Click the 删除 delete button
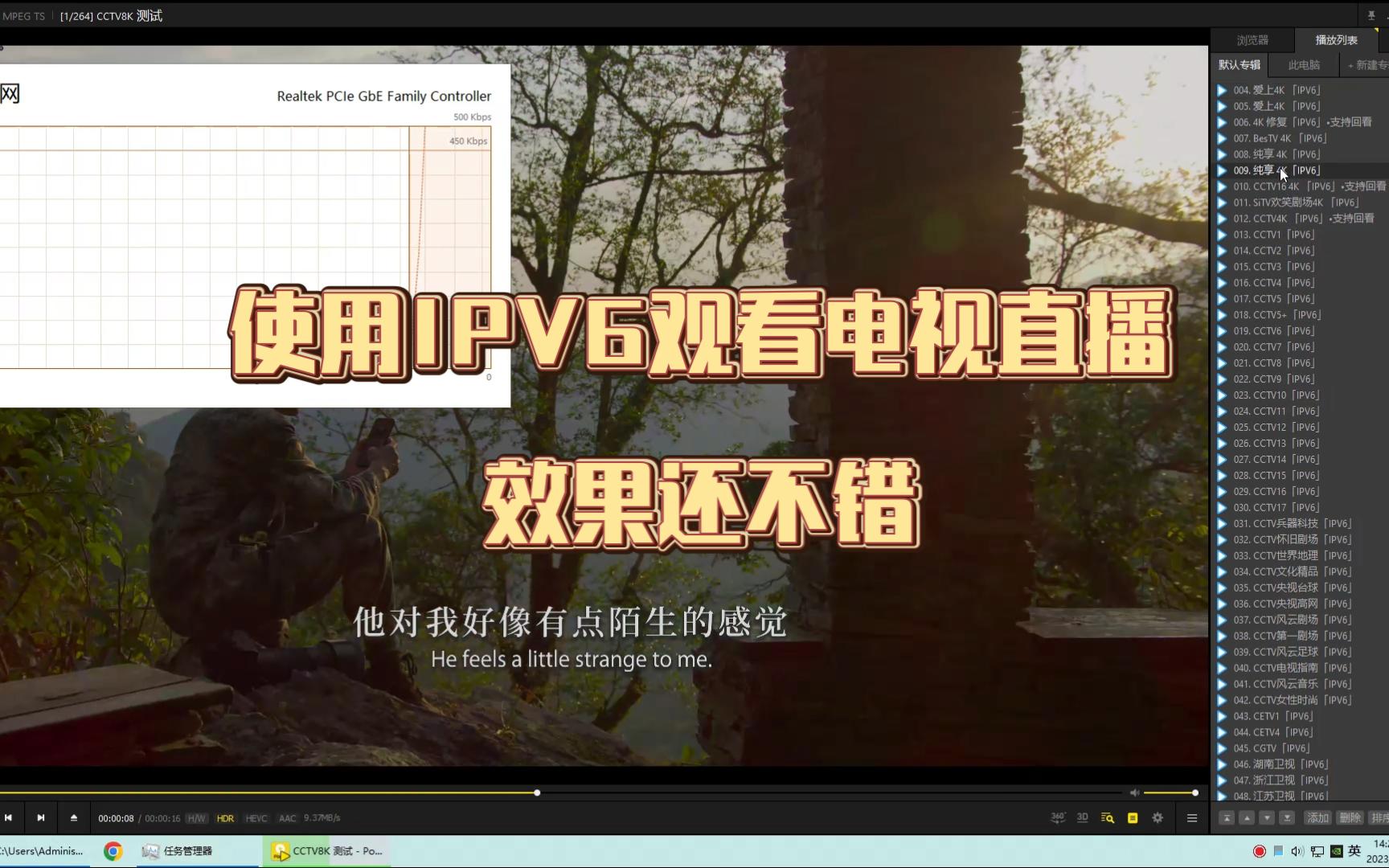This screenshot has height=868, width=1389. 1350,817
